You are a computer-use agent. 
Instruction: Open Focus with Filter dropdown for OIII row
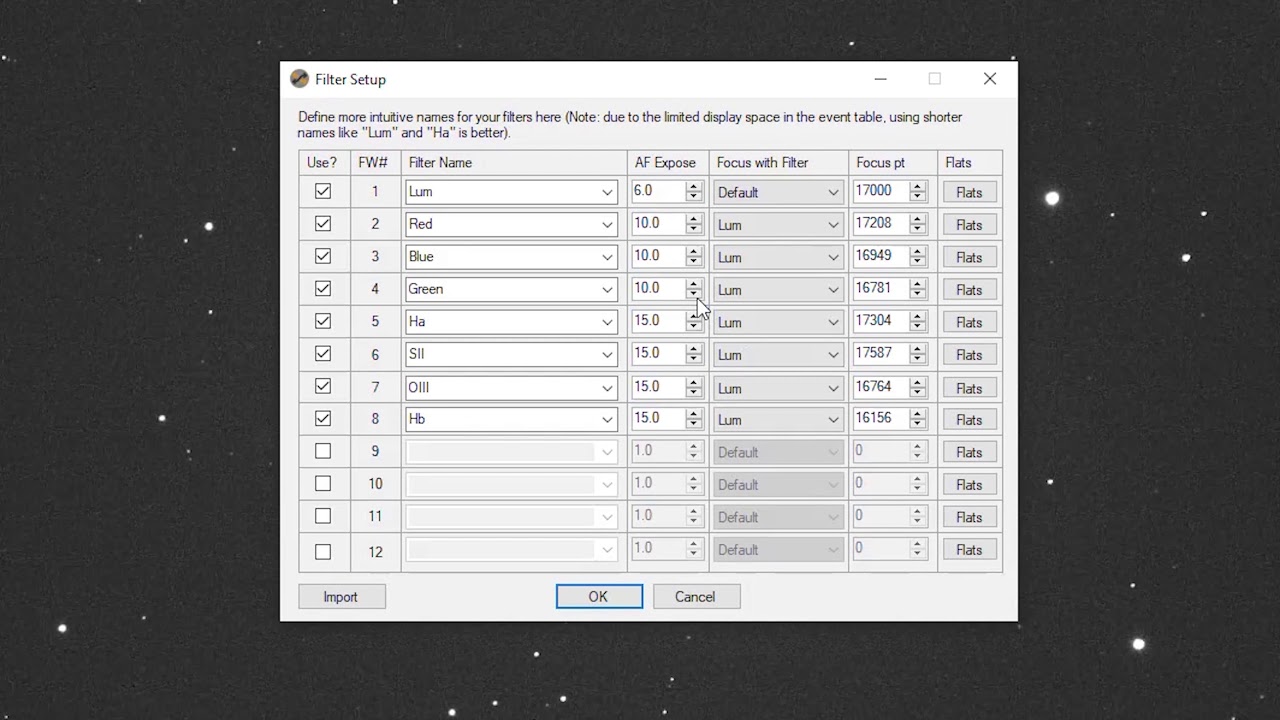(778, 388)
